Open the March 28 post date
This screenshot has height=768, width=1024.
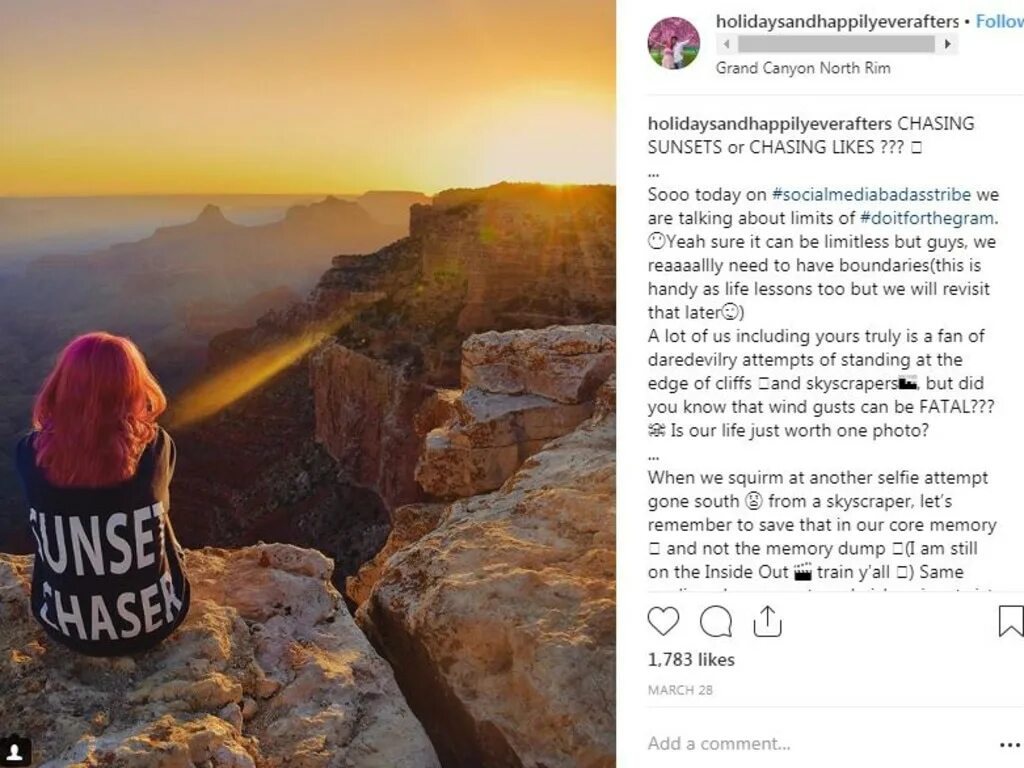[x=680, y=690]
